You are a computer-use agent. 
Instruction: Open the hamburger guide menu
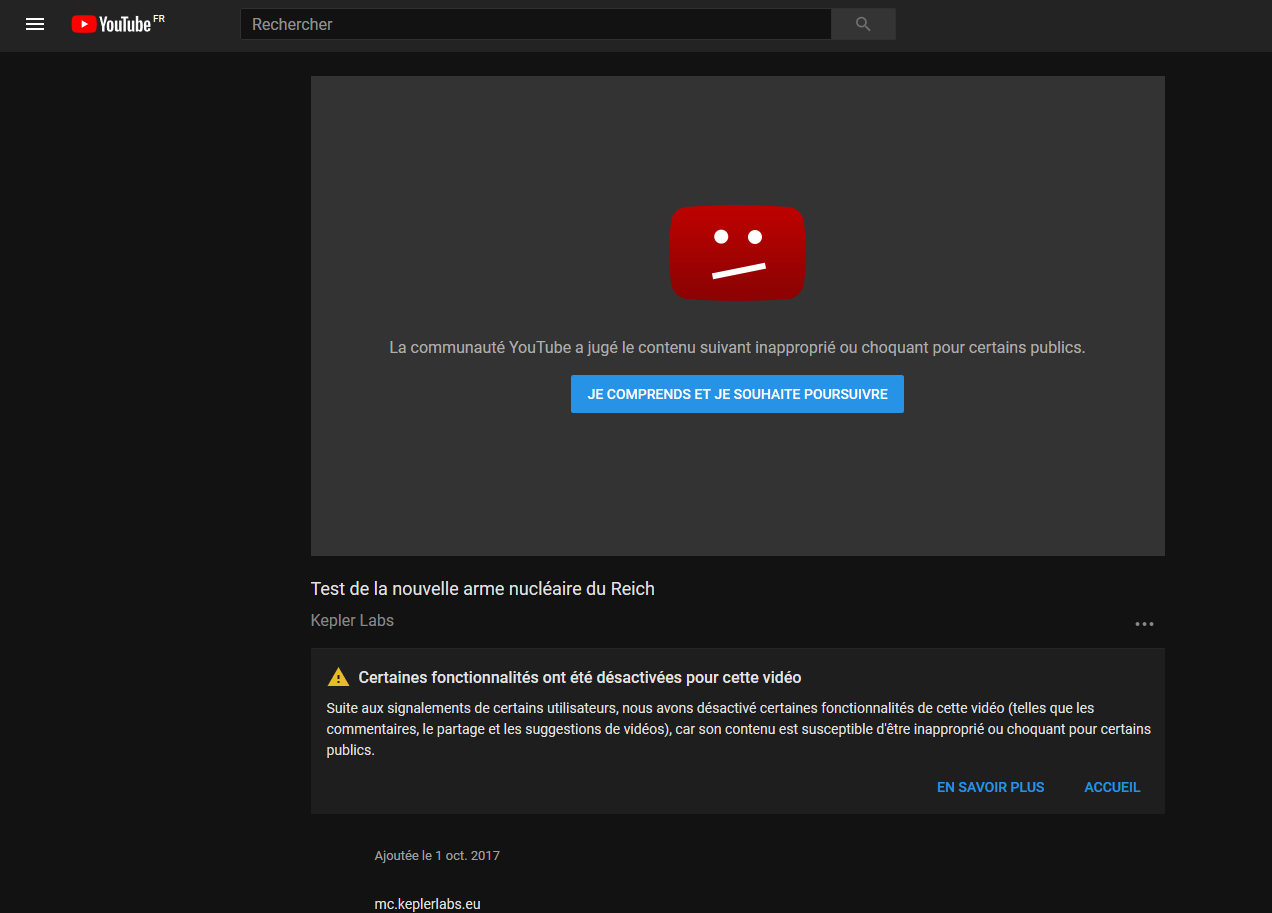(35, 24)
